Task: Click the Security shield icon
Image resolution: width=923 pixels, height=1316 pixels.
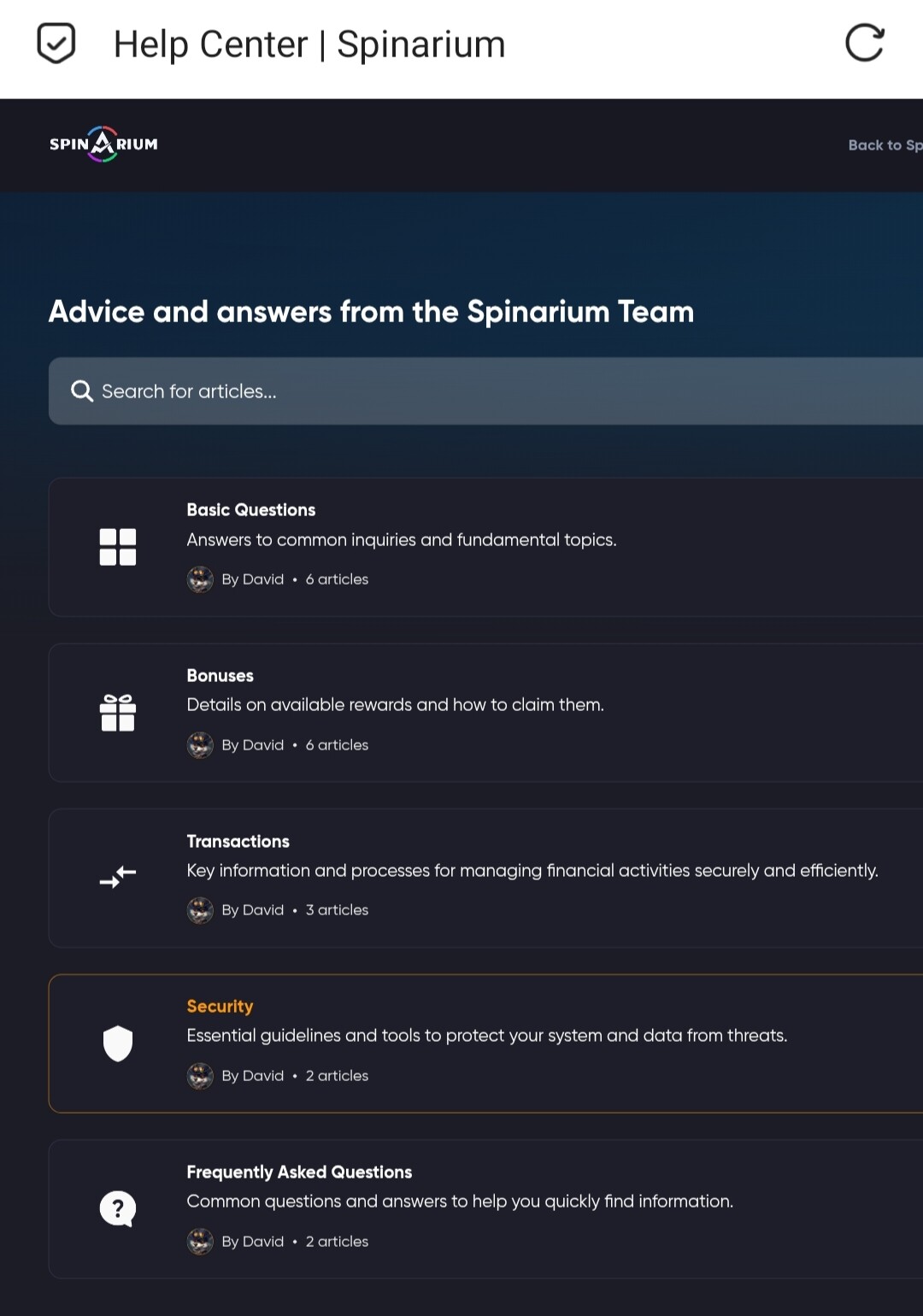Action: [x=118, y=1043]
